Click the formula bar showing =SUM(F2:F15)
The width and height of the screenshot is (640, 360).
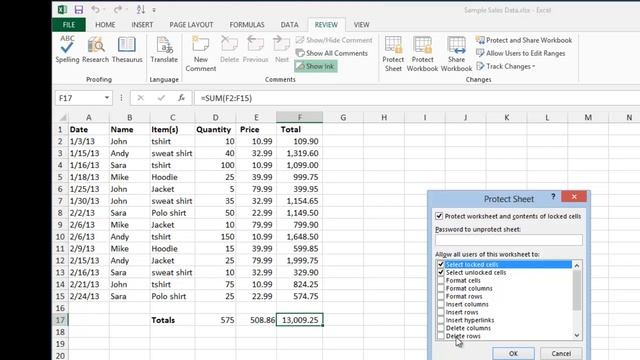click(x=417, y=98)
